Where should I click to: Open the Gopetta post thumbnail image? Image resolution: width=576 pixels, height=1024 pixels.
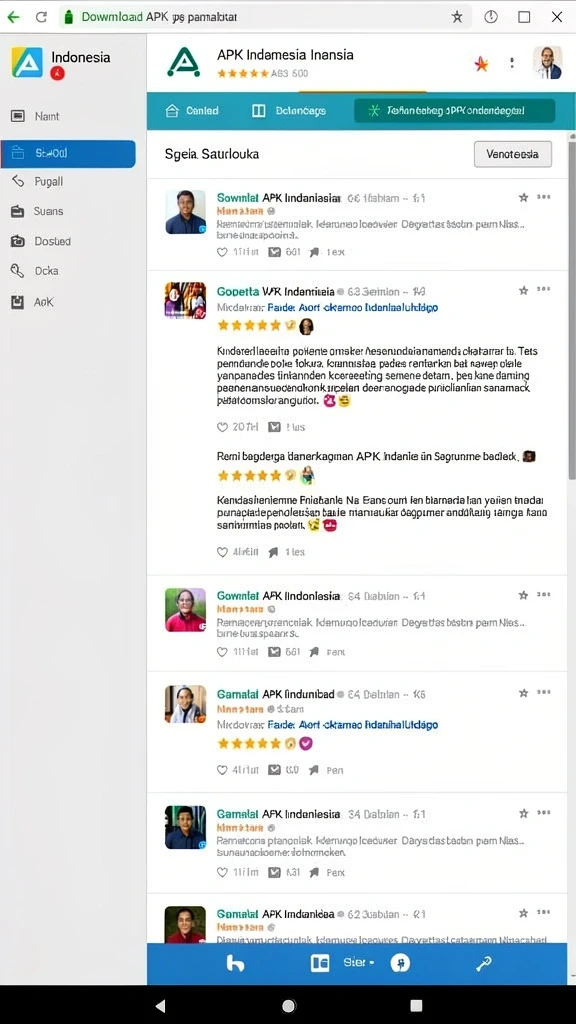tap(185, 300)
